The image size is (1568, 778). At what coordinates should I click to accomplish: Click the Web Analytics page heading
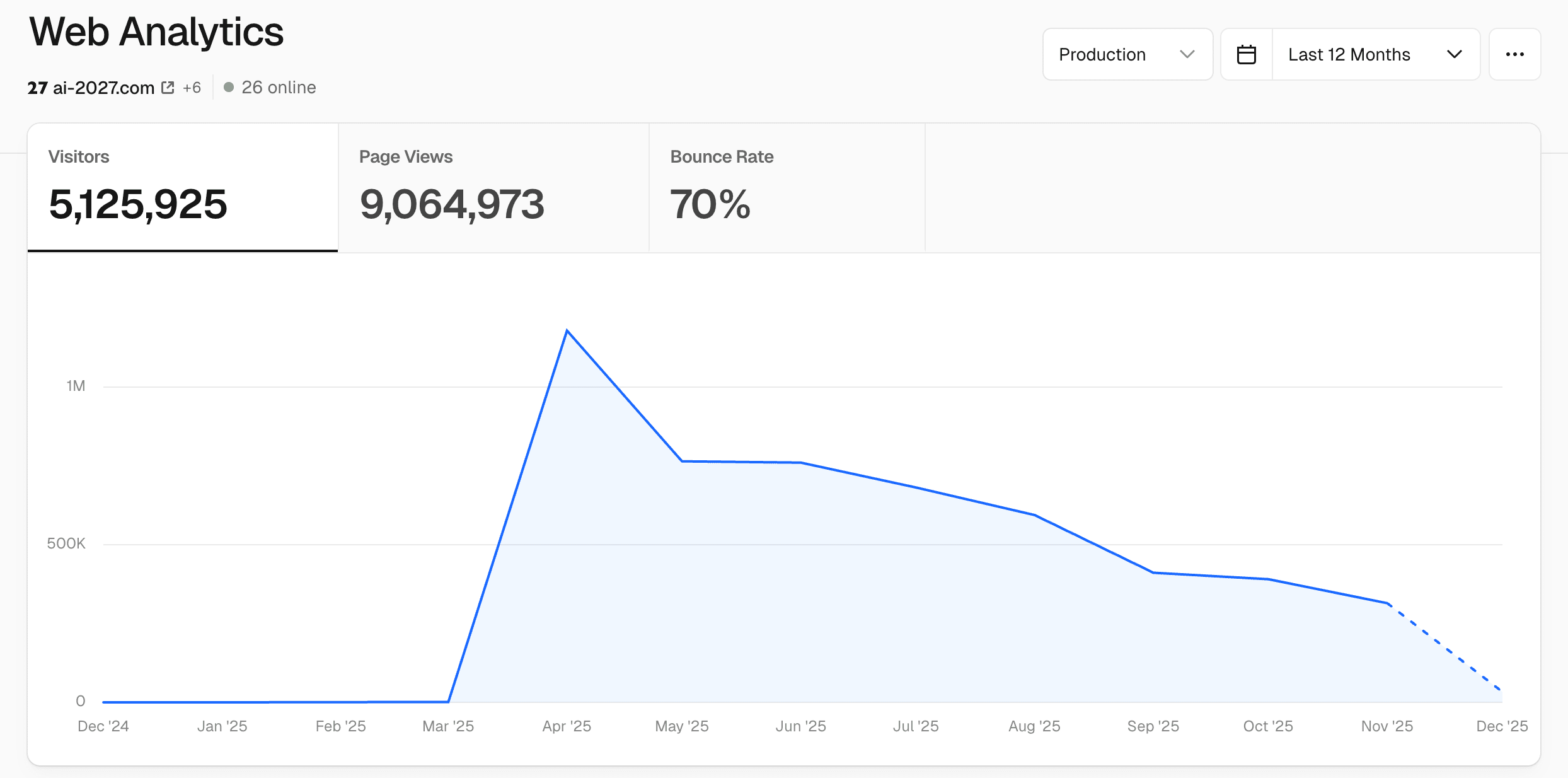(x=156, y=32)
